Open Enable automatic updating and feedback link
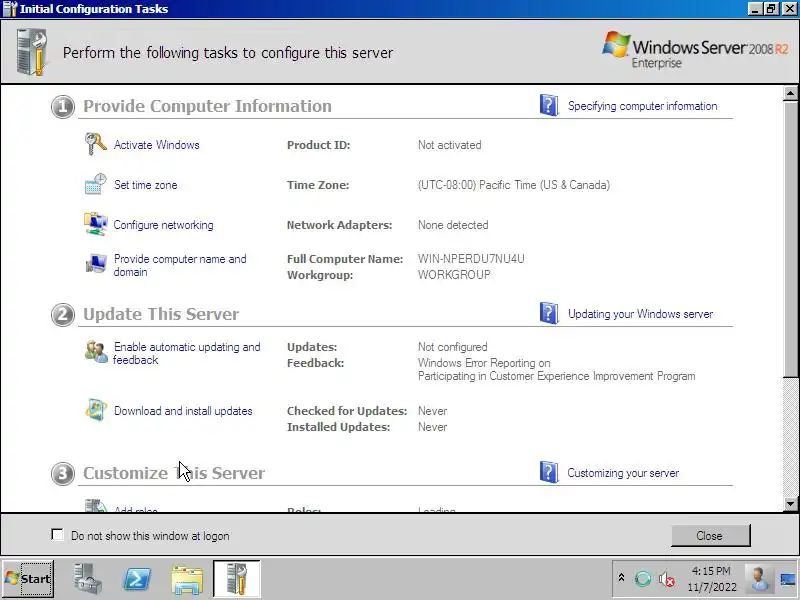Screen dimensions: 800x600 pos(187,353)
